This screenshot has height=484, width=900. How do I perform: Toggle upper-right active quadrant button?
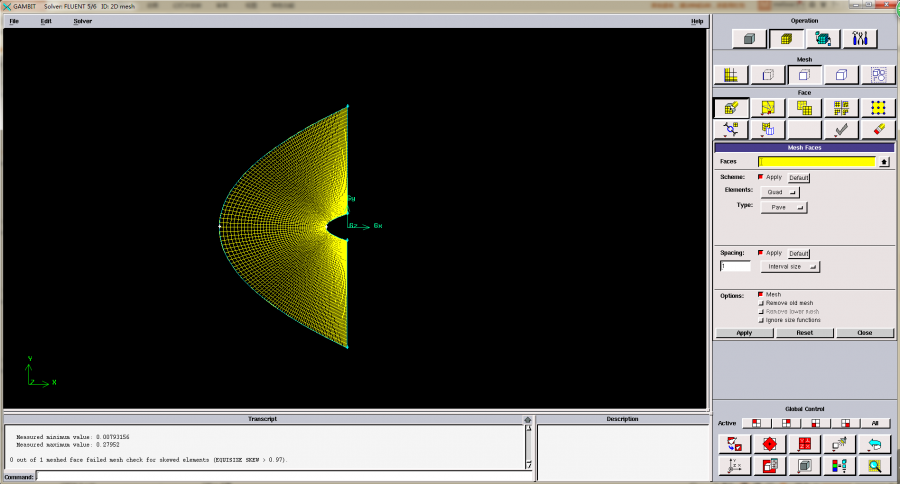pos(786,423)
